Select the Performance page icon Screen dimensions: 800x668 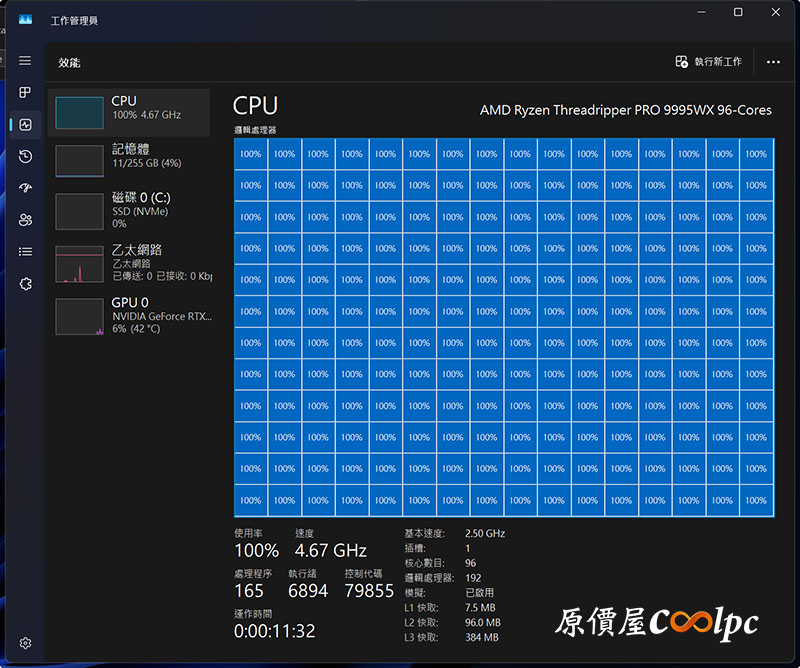[25, 125]
